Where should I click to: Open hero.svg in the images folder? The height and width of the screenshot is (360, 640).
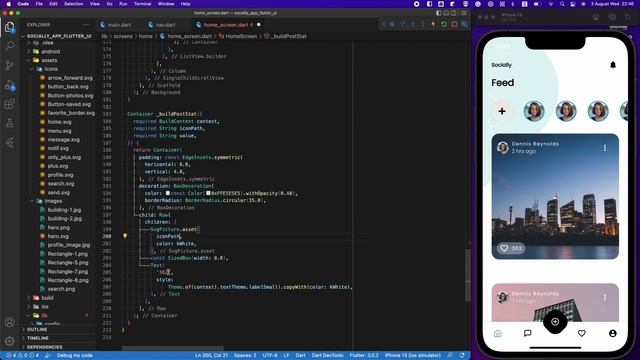pyautogui.click(x=58, y=236)
